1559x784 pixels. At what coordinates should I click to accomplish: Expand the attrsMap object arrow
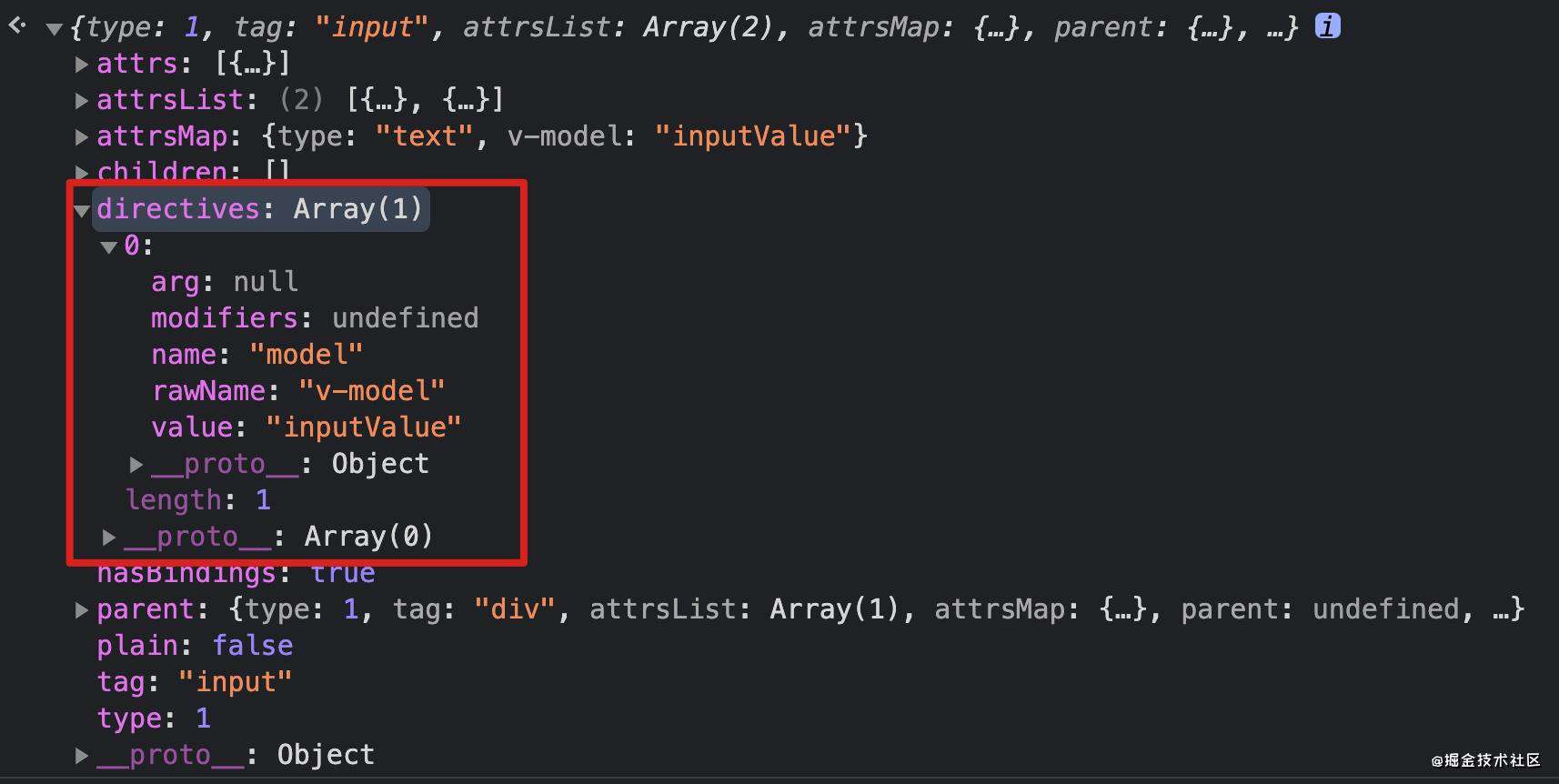81,136
